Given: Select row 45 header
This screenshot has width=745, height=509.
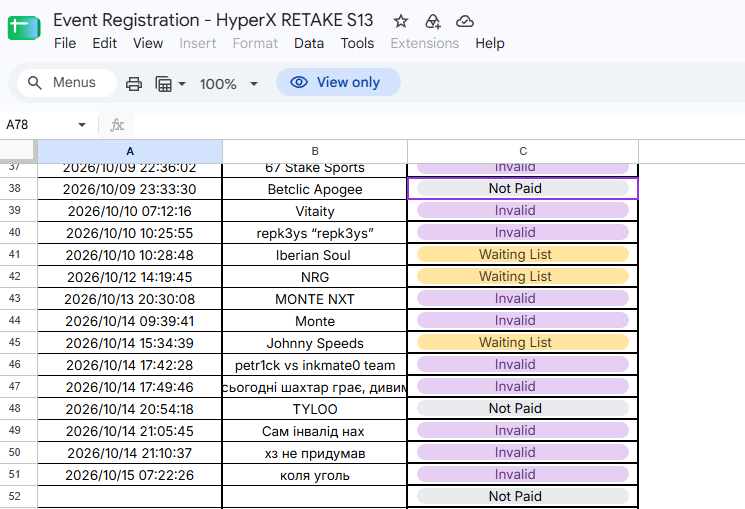Looking at the screenshot, I should click(x=15, y=342).
